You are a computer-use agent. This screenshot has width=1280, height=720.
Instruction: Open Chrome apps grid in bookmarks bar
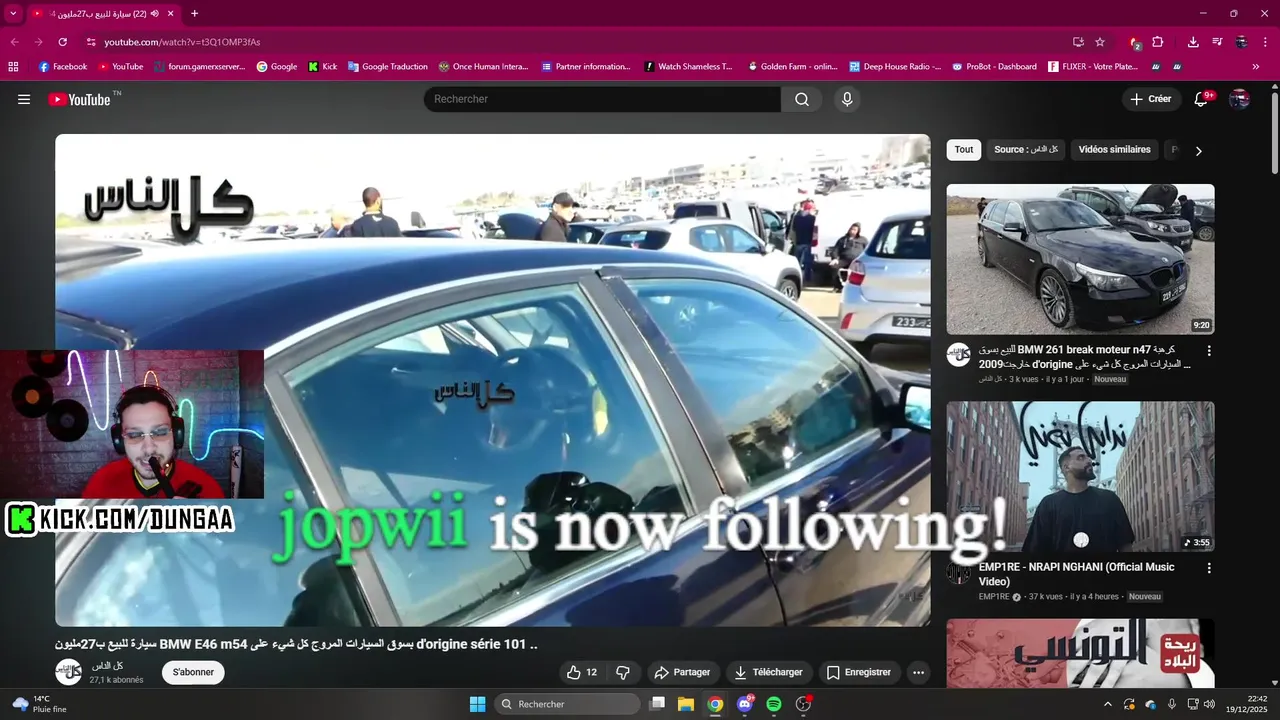[13, 67]
